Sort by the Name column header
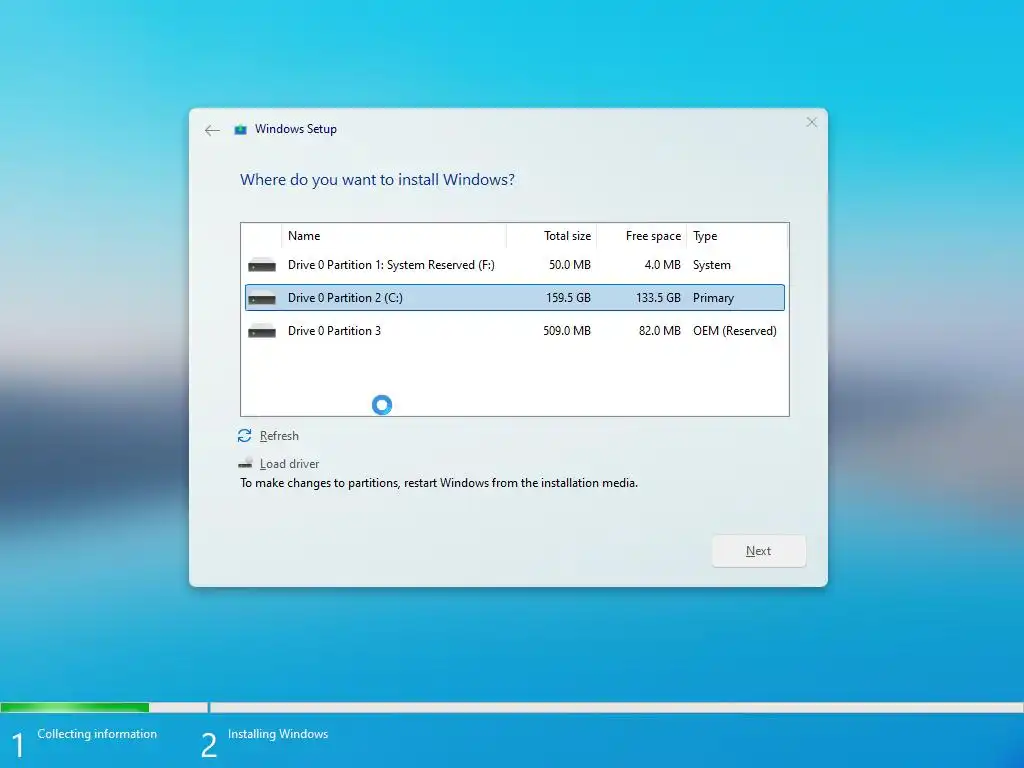The image size is (1024, 768). point(394,236)
